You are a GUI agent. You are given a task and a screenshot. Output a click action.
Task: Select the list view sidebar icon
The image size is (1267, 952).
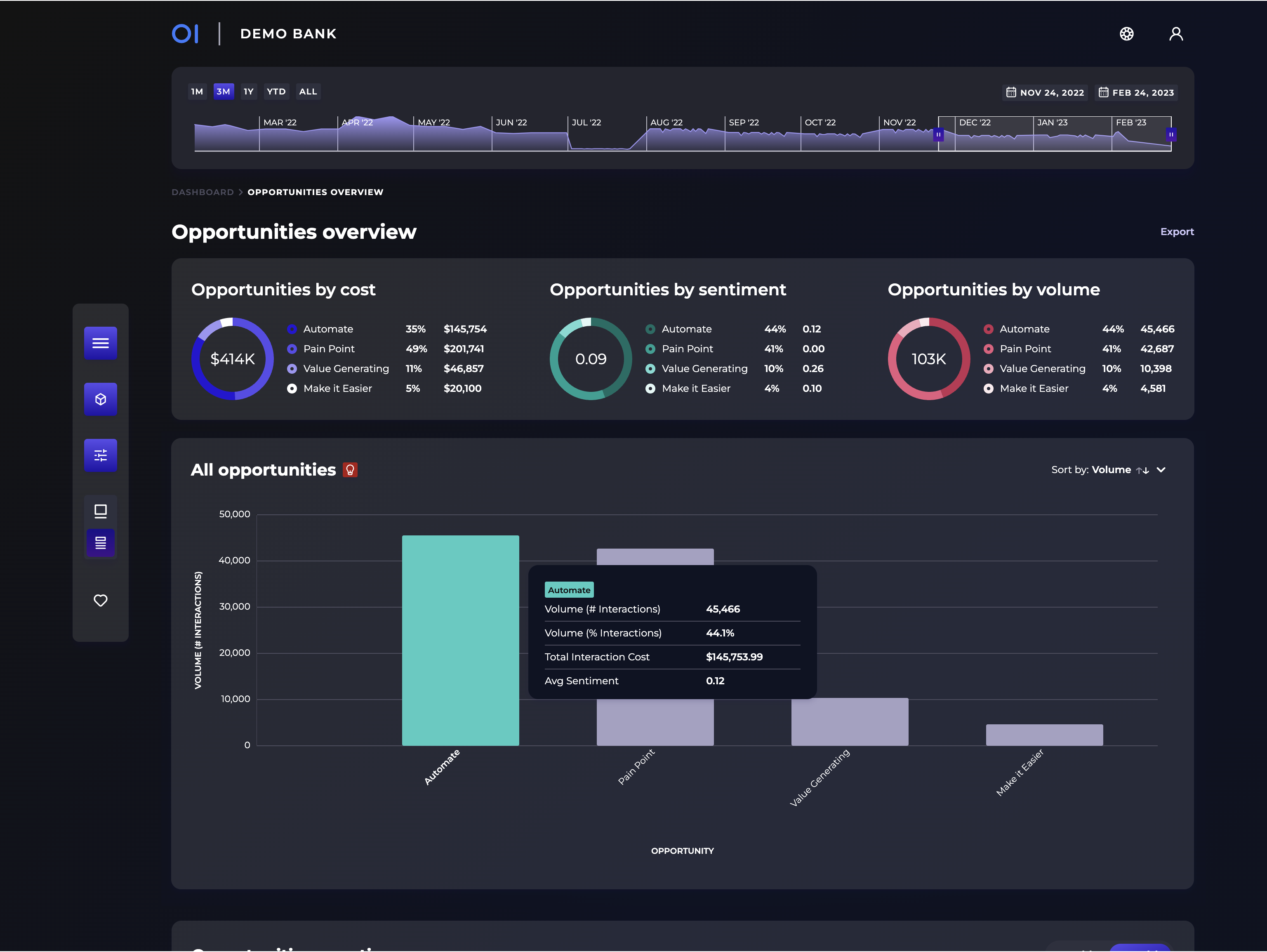click(101, 542)
